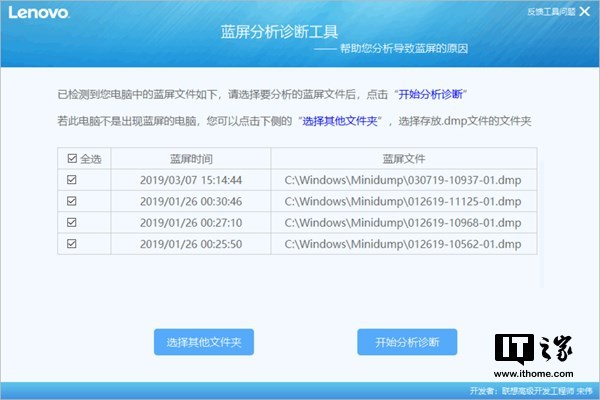This screenshot has width=600, height=400.
Task: Select file path 030719-10937-01.dmp
Action: pyautogui.click(x=403, y=180)
